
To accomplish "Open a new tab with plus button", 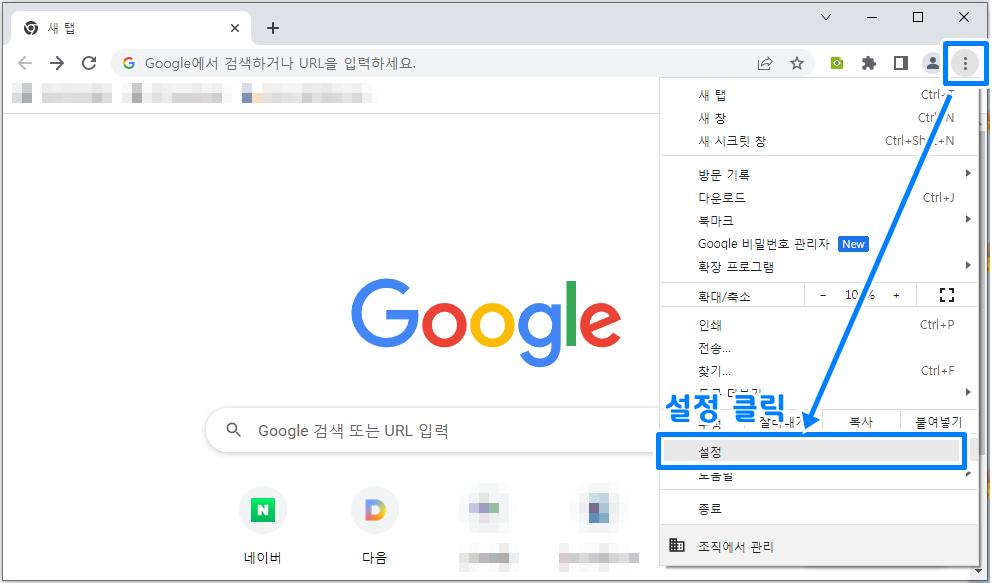I will (x=273, y=28).
